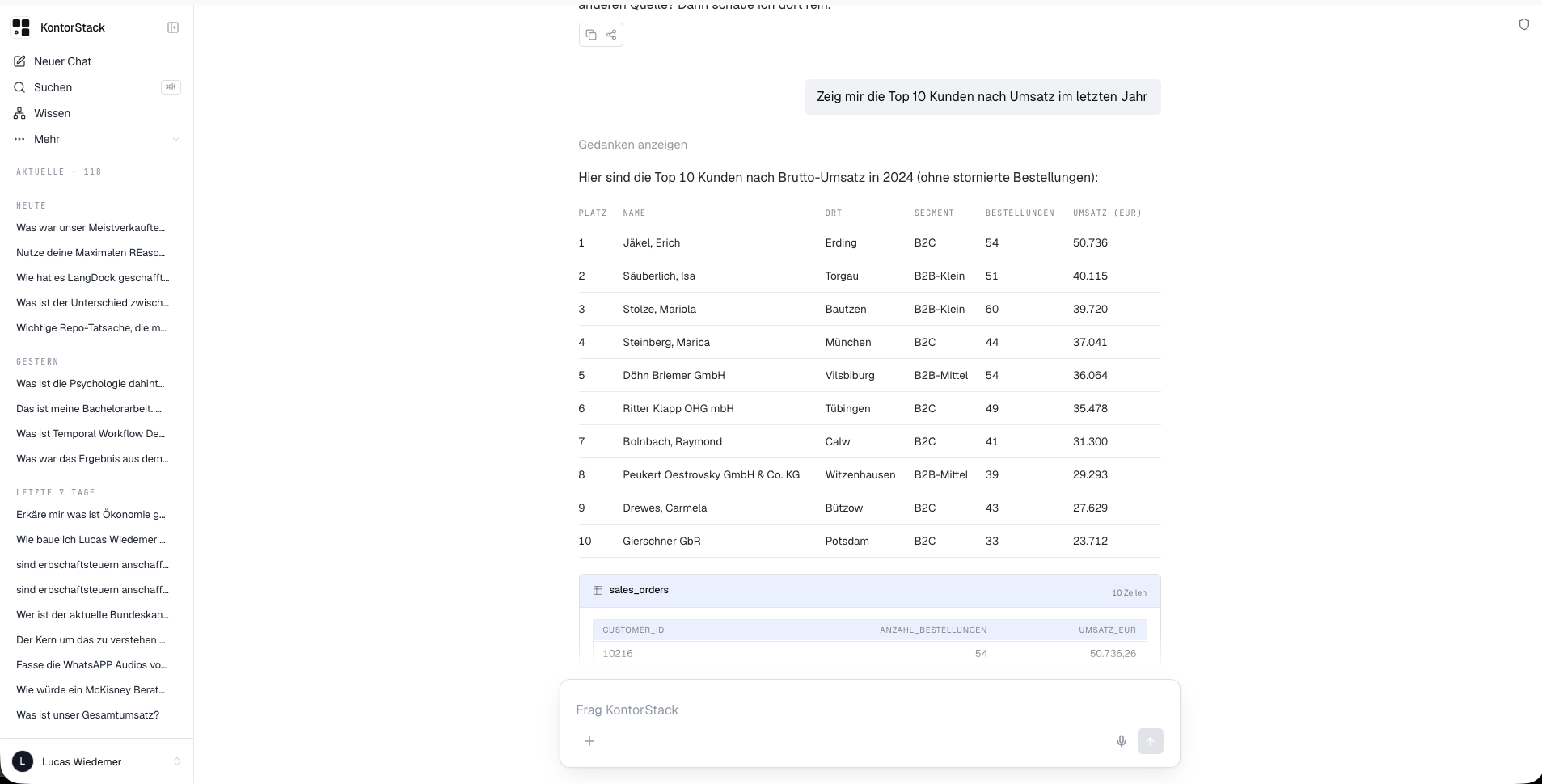
Task: Click the ANZAHL_BESTELLUNGEN column header
Action: (933, 630)
